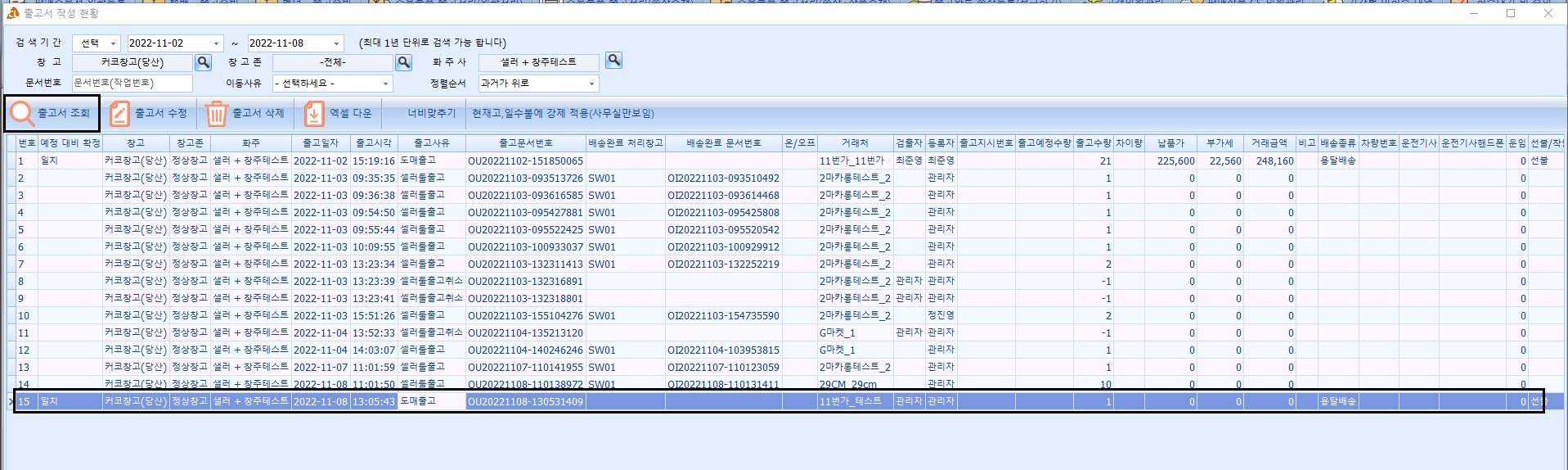Screen dimensions: 1568x470
Task: Click the 화주사 field 셀러 + 창주테스트
Action: click(x=539, y=62)
